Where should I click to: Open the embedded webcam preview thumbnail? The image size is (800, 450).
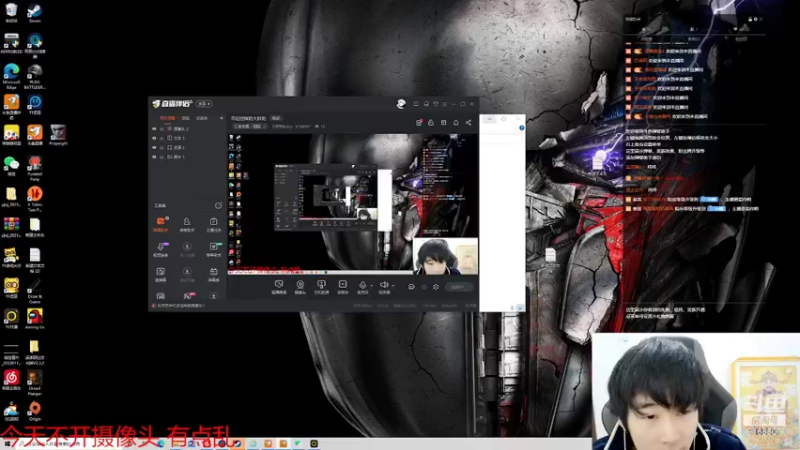point(445,256)
